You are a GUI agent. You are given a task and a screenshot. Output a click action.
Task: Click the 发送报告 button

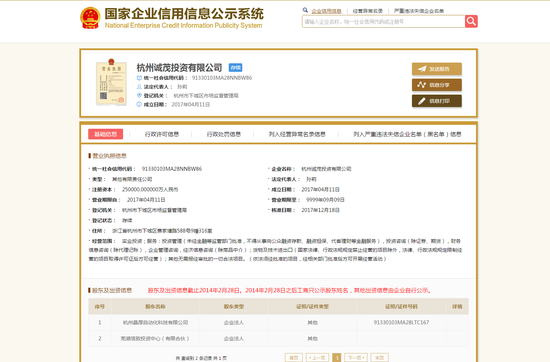click(x=437, y=69)
